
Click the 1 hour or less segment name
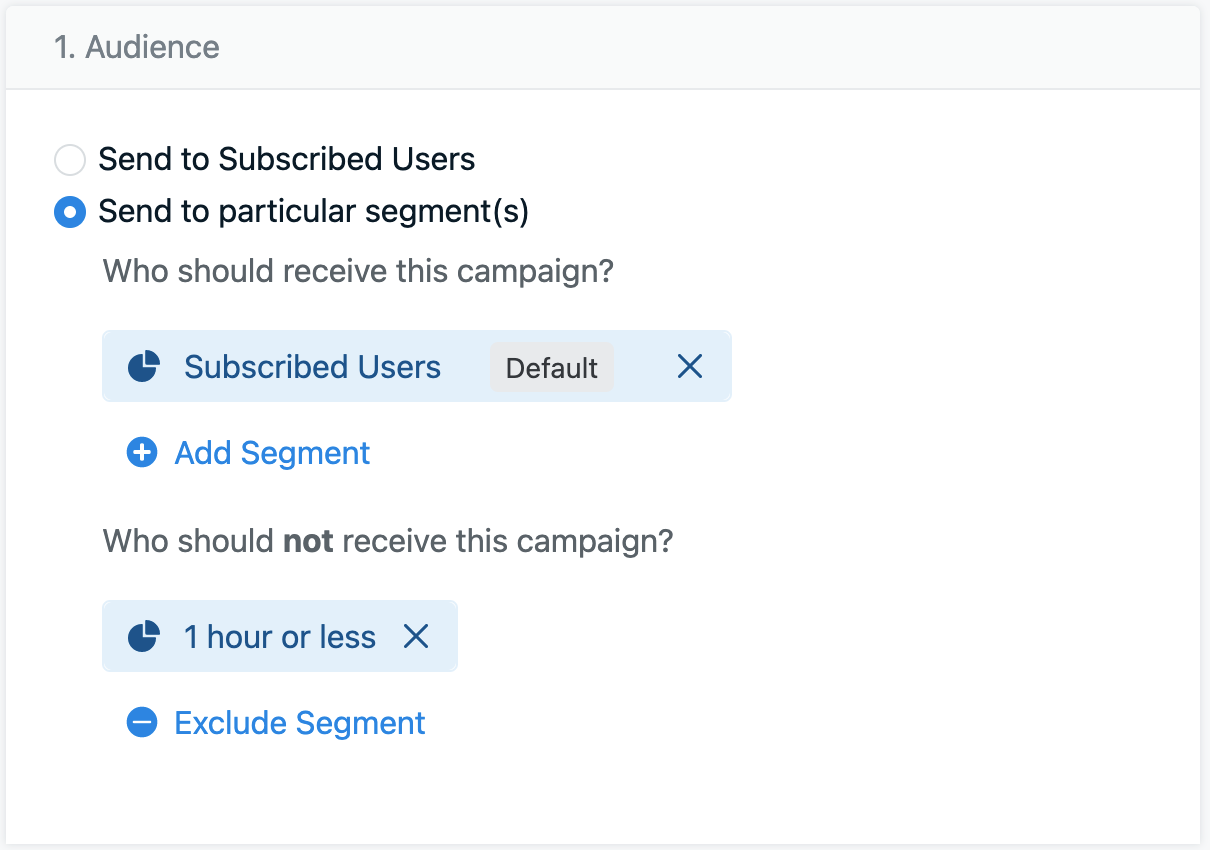280,637
